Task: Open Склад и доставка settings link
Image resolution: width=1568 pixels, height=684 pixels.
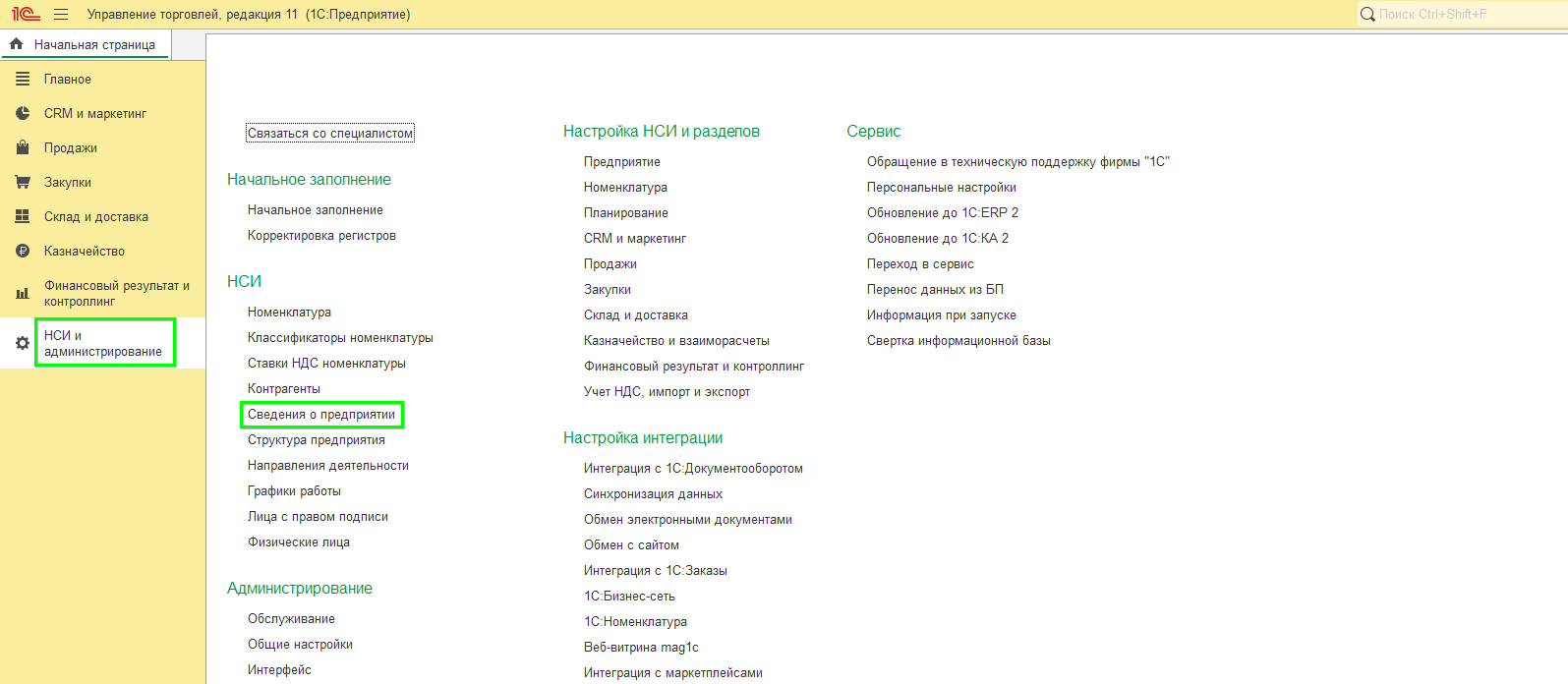Action: [636, 314]
